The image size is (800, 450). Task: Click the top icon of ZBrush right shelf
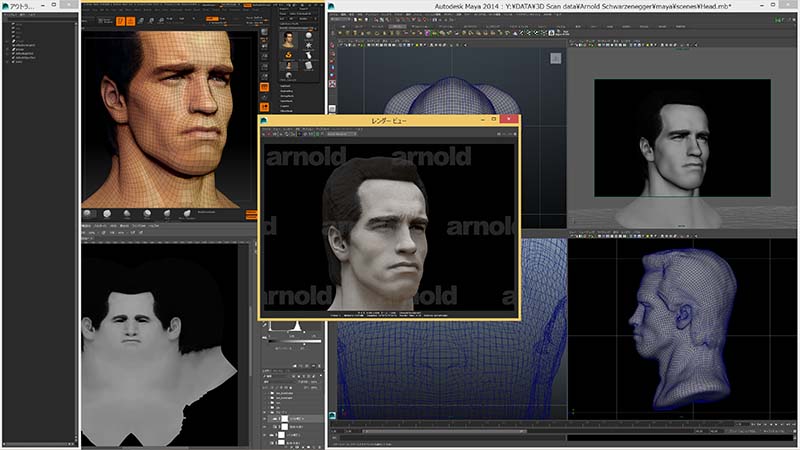click(264, 33)
